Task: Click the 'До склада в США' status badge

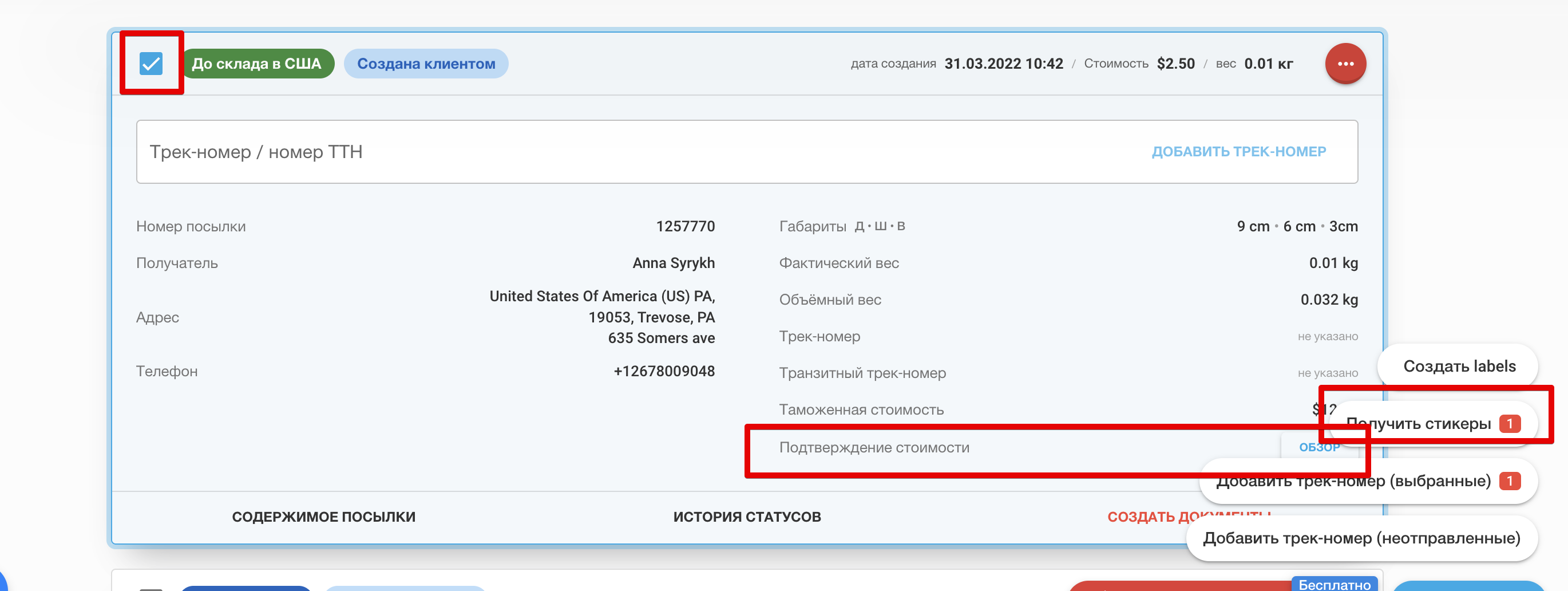Action: pyautogui.click(x=257, y=64)
